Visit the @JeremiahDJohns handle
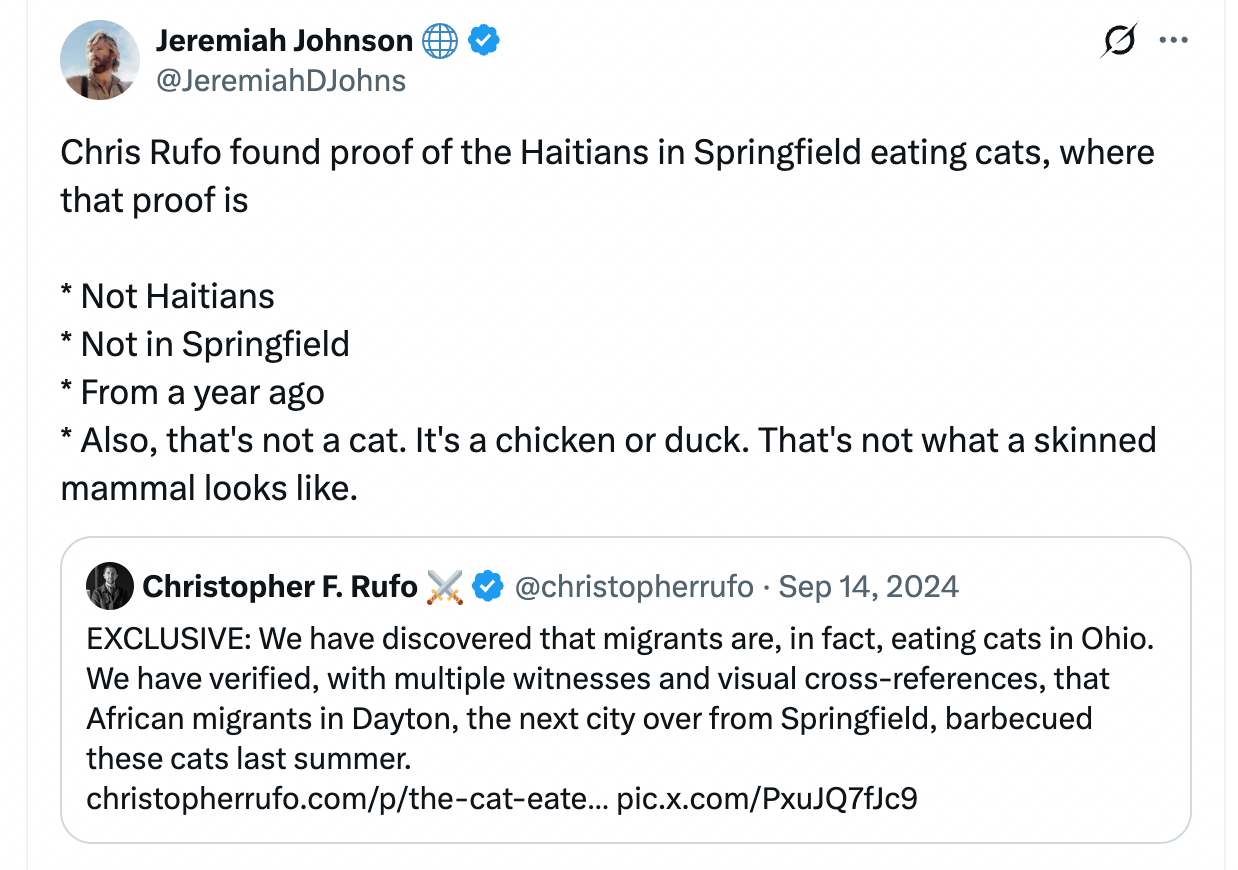The width and height of the screenshot is (1238, 870). click(x=281, y=80)
